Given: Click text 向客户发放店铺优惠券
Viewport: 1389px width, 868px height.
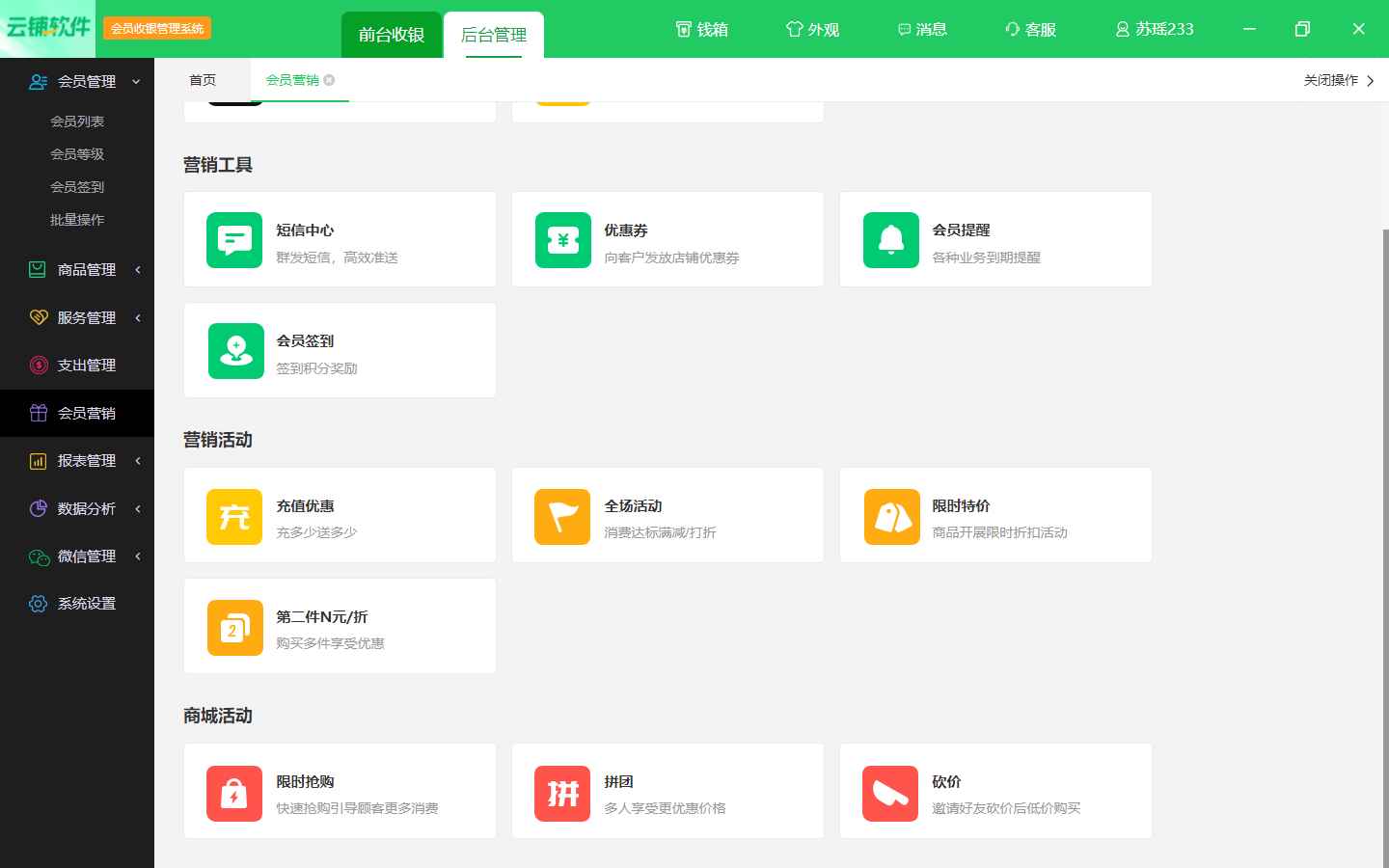Looking at the screenshot, I should (x=671, y=258).
